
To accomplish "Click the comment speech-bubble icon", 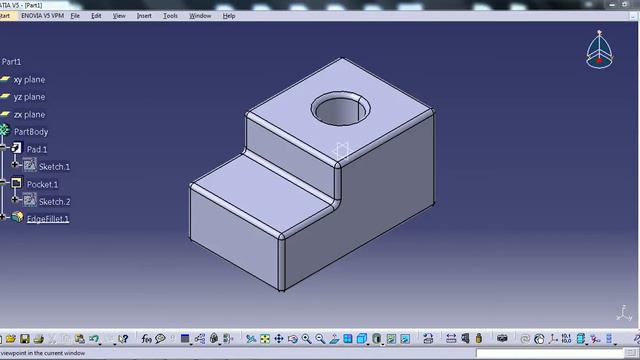I will coord(160,338).
